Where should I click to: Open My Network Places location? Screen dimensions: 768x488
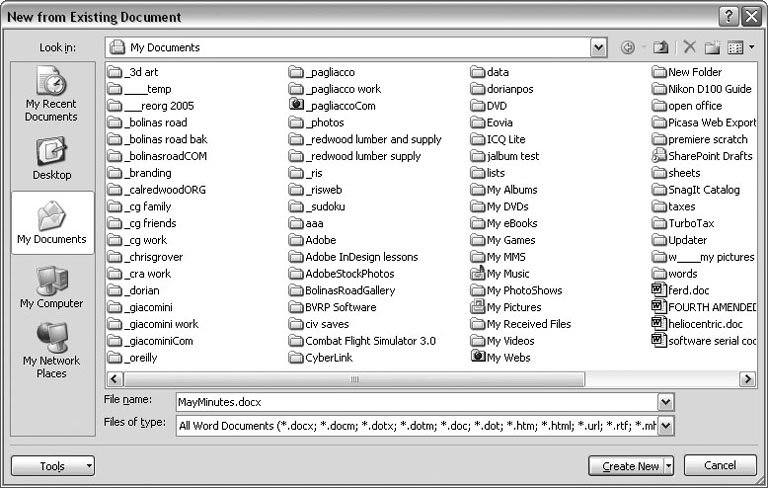tap(51, 351)
